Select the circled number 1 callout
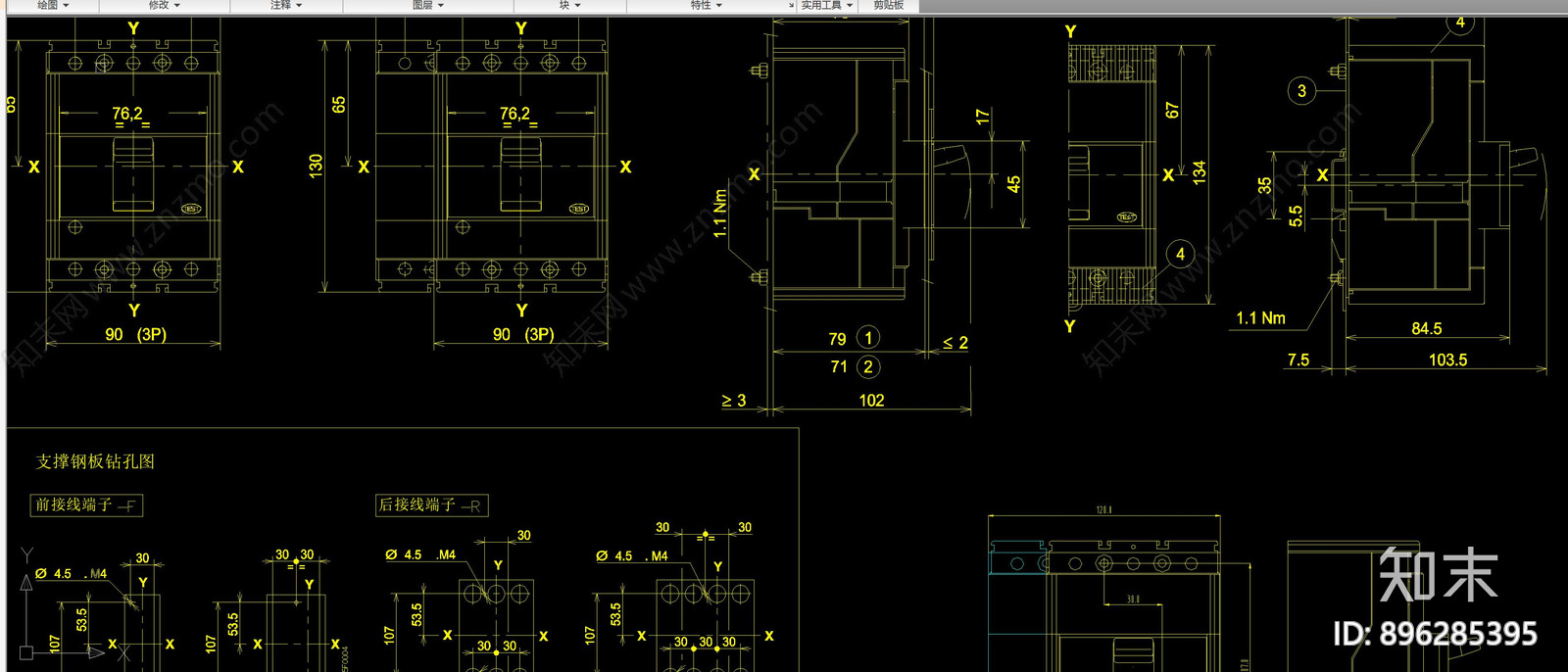The image size is (1568, 672). [868, 338]
